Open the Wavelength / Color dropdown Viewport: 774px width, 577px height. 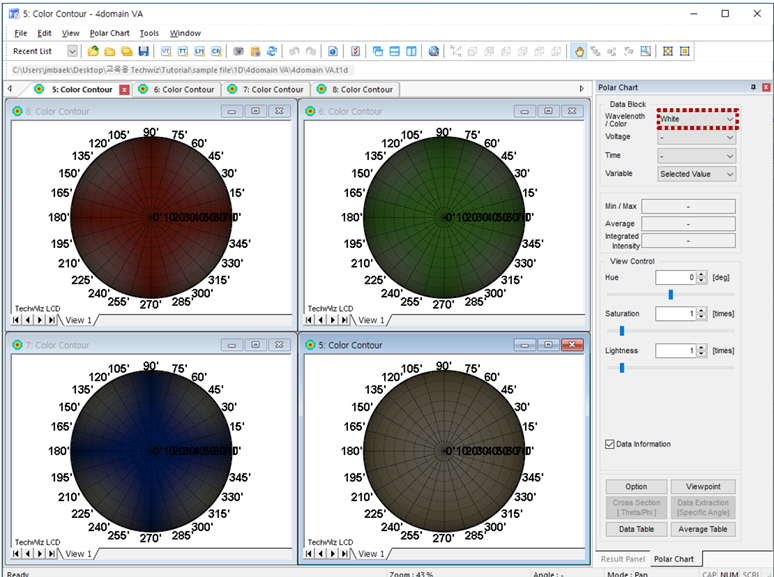(x=697, y=119)
